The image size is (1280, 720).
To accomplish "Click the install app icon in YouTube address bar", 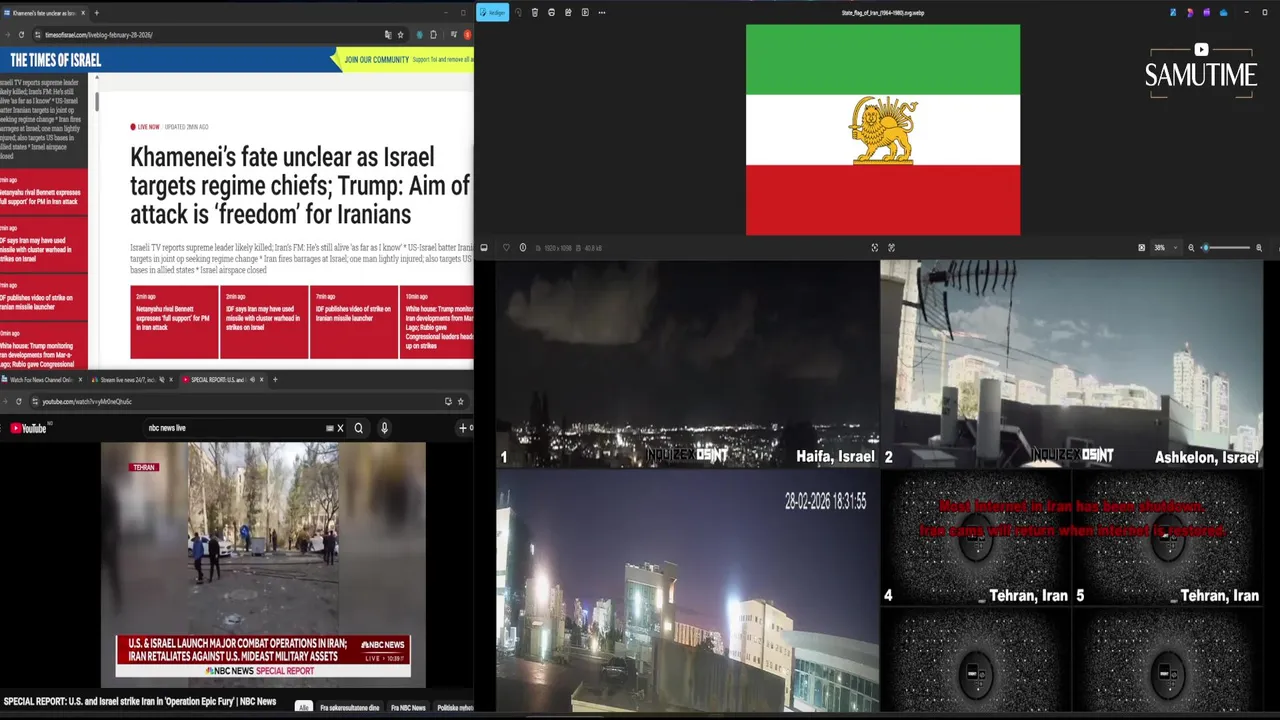I will pyautogui.click(x=448, y=401).
